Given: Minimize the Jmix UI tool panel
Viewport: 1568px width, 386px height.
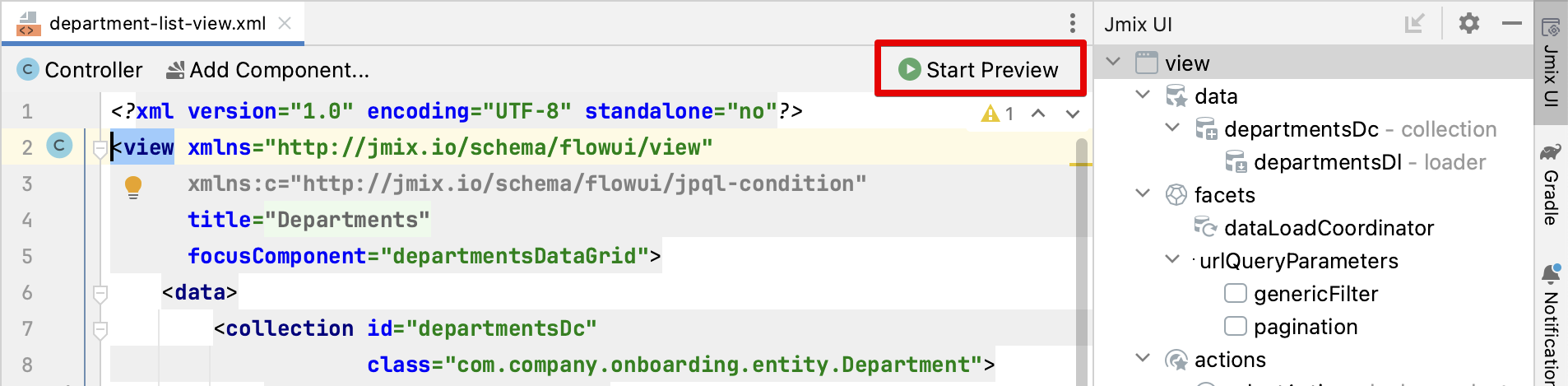Looking at the screenshot, I should coord(1511,23).
